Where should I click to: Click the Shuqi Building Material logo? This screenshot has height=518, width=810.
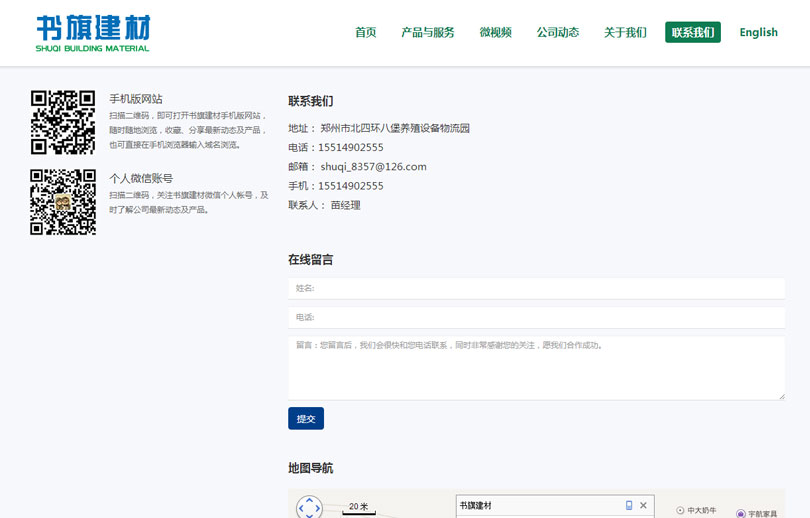tap(92, 33)
